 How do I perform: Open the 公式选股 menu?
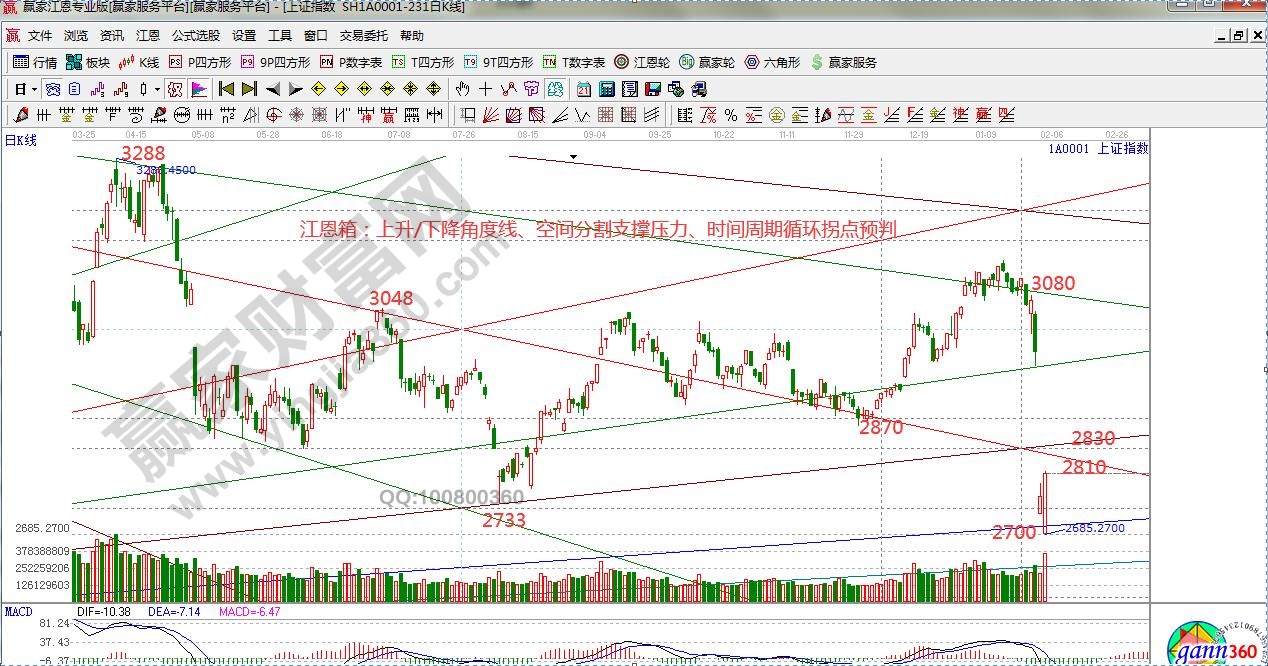[x=196, y=35]
